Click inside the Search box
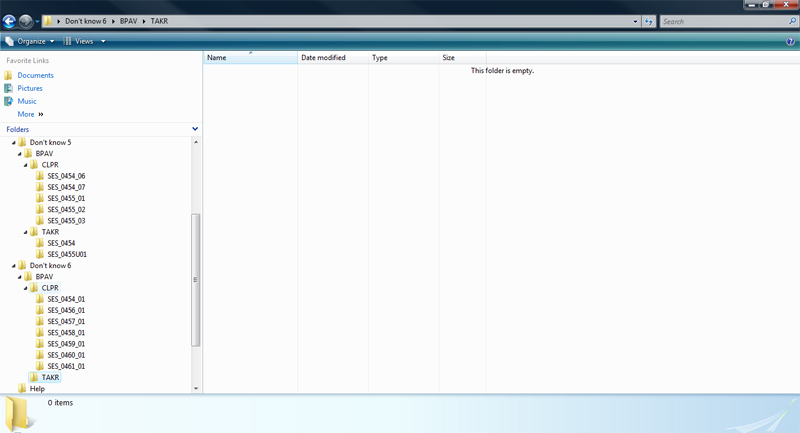 coord(724,21)
